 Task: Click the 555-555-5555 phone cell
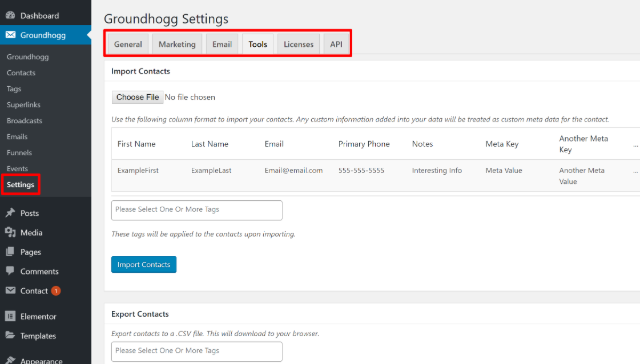click(361, 170)
